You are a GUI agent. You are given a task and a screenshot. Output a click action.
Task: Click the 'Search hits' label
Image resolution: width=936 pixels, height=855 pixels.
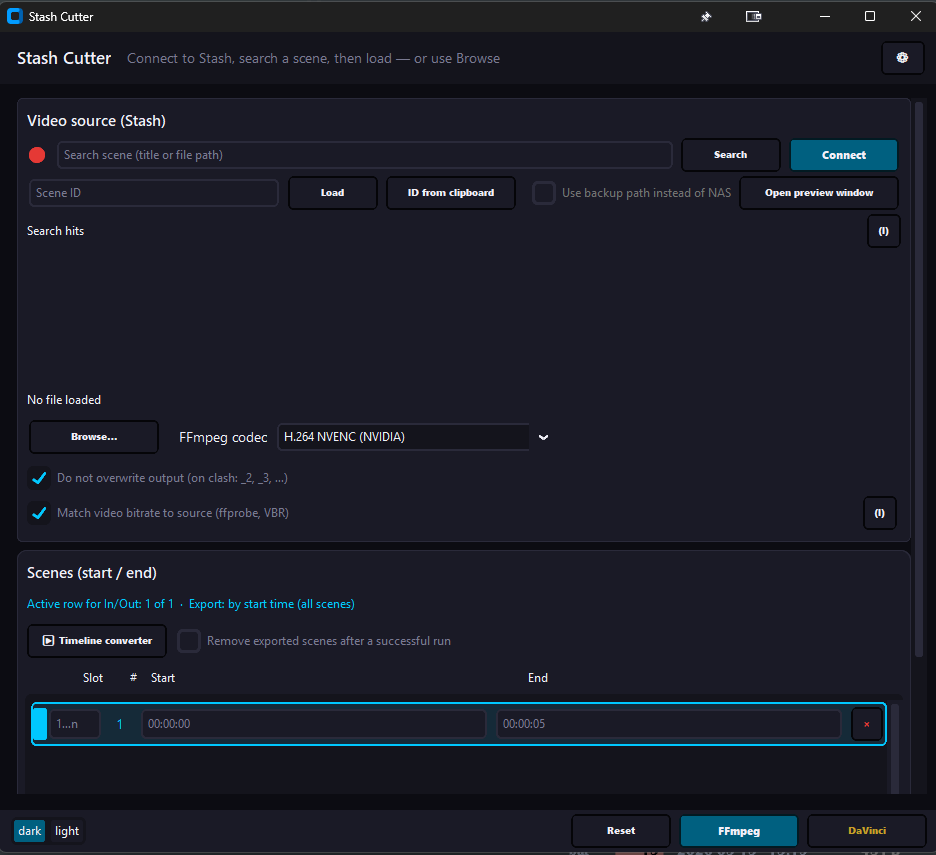click(x=56, y=231)
